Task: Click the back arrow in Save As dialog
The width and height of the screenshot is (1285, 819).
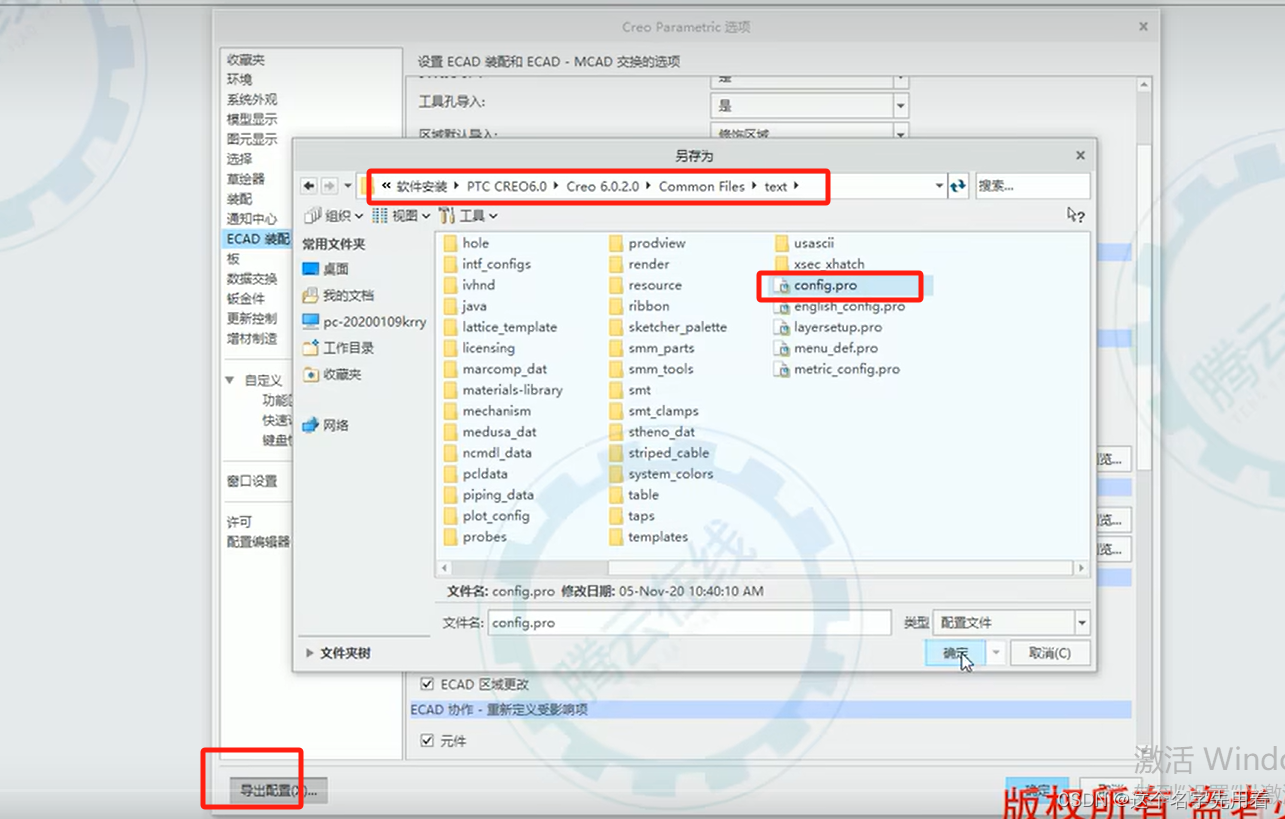Action: [309, 186]
